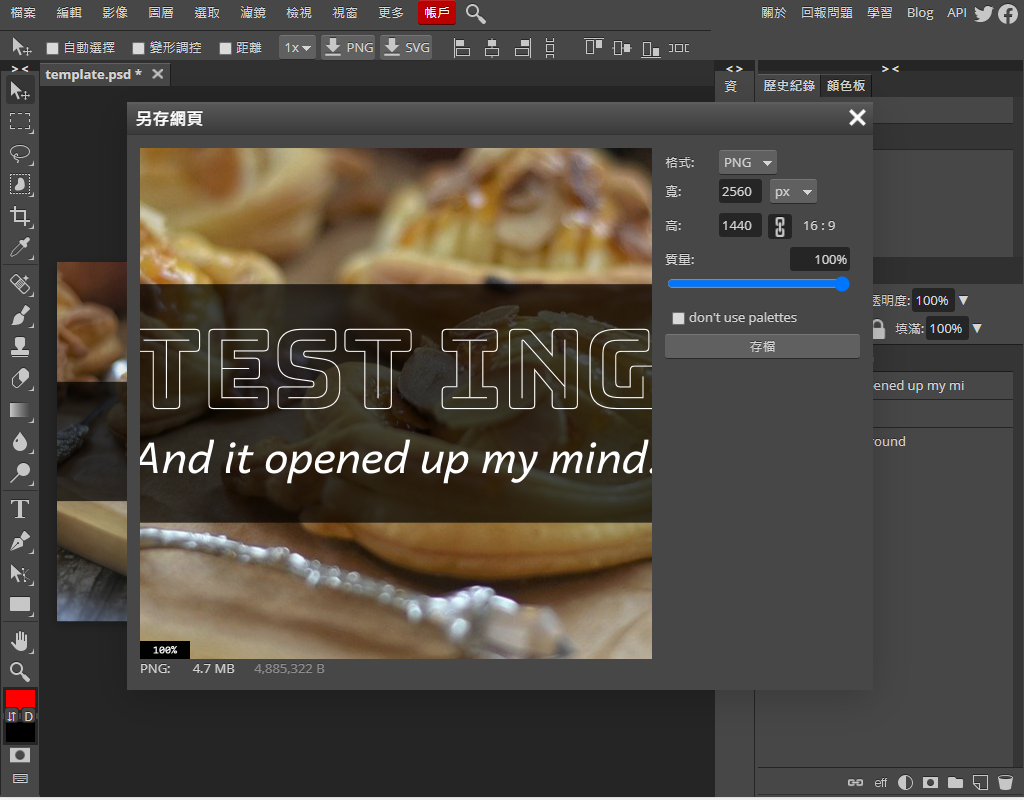The image size is (1024, 800).
Task: Expand the side panel with <> arrows
Action: coord(734,69)
